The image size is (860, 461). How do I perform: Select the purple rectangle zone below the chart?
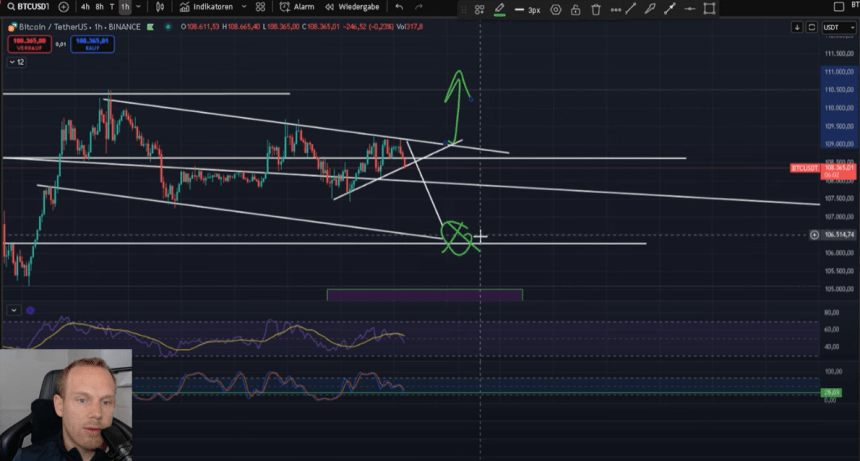click(x=425, y=295)
